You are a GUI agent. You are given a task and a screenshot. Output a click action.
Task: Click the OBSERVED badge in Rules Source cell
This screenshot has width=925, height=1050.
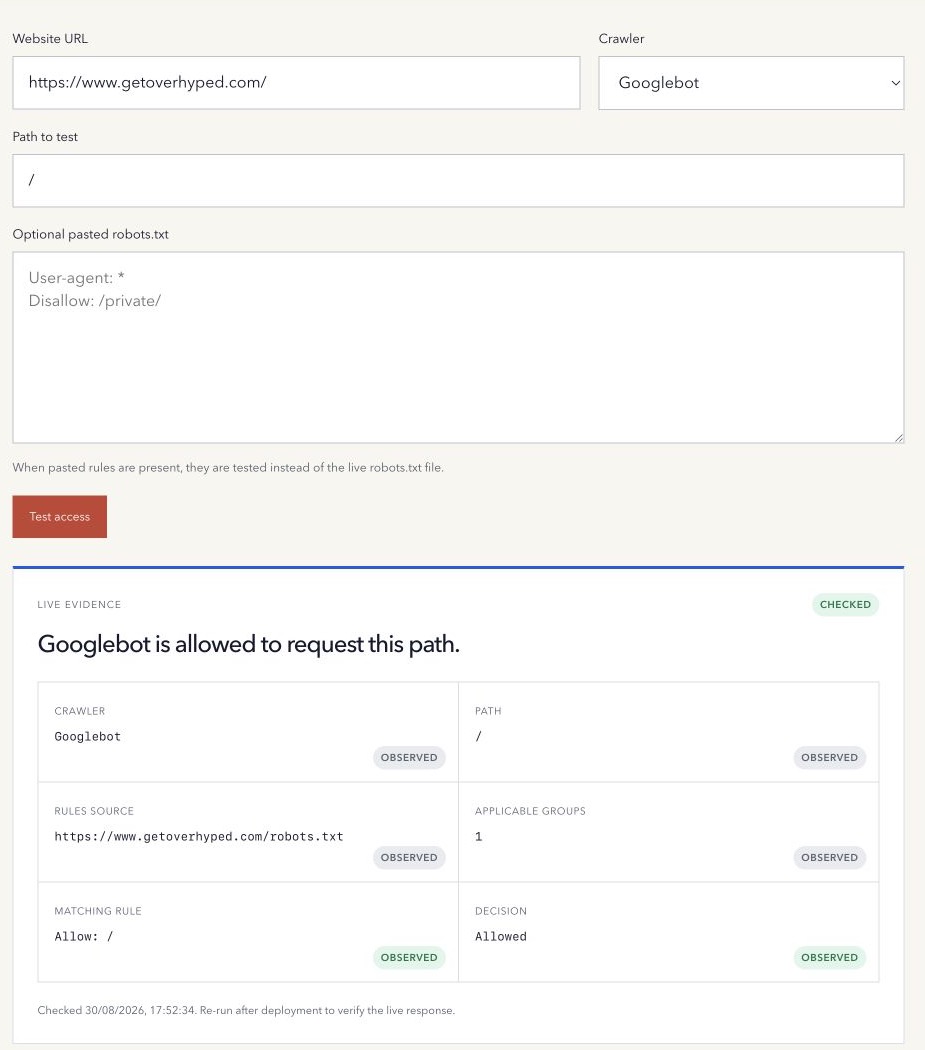click(409, 857)
